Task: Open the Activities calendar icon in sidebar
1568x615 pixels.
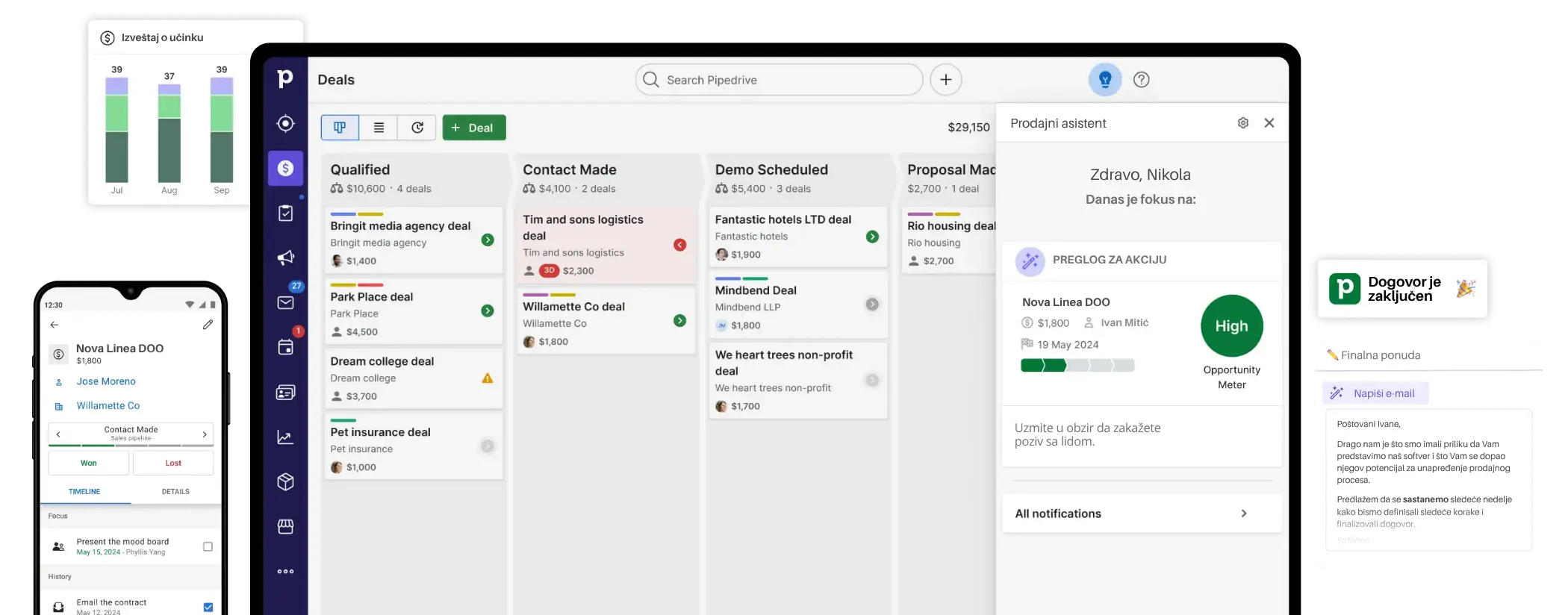Action: point(285,347)
